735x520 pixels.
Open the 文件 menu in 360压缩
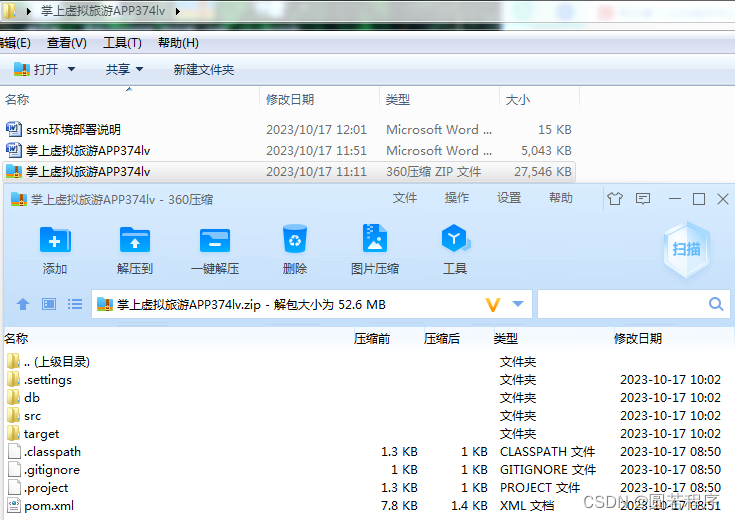point(405,198)
